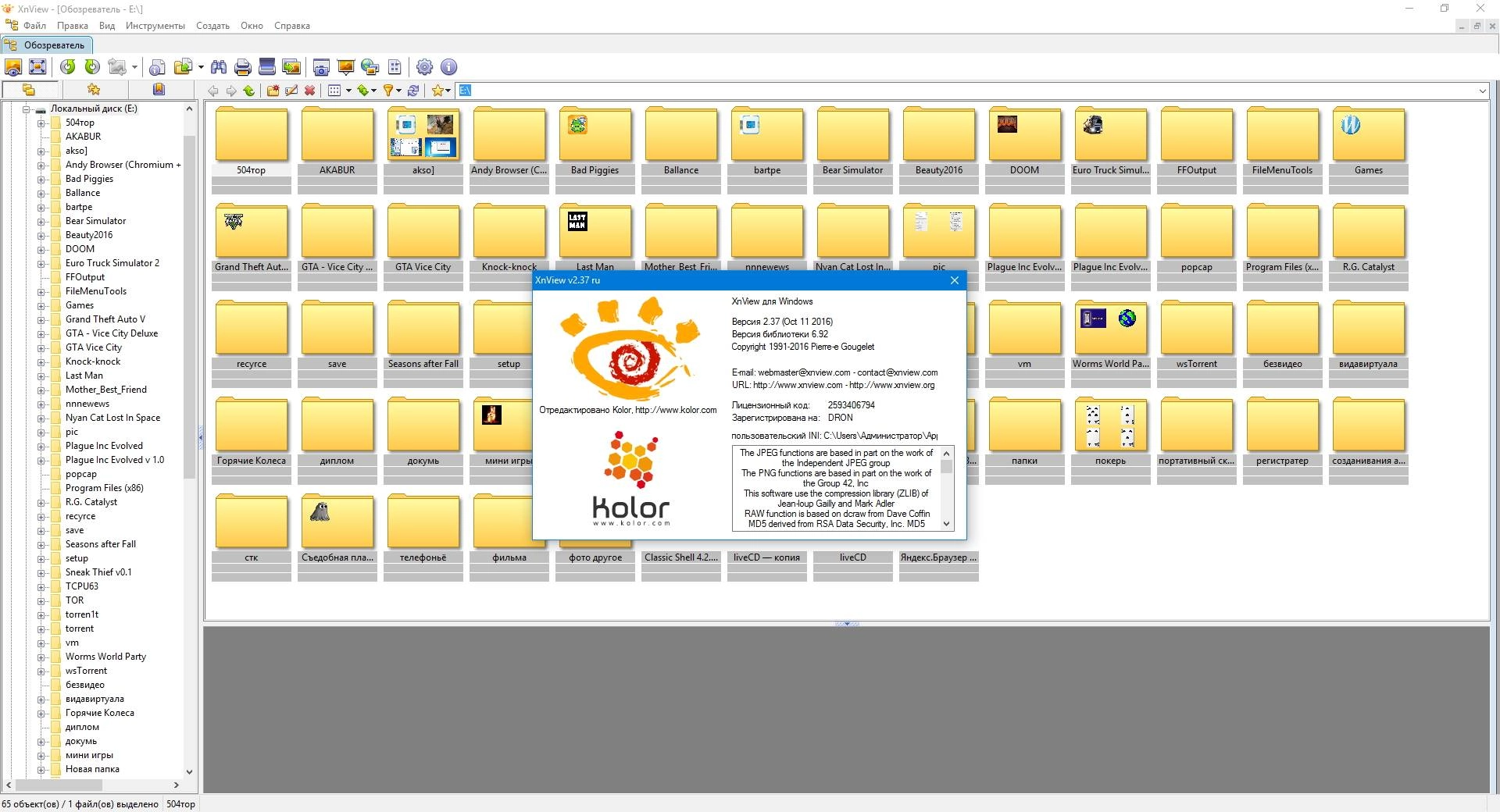Click the rename icon
This screenshot has width=1500, height=812.
tap(291, 91)
